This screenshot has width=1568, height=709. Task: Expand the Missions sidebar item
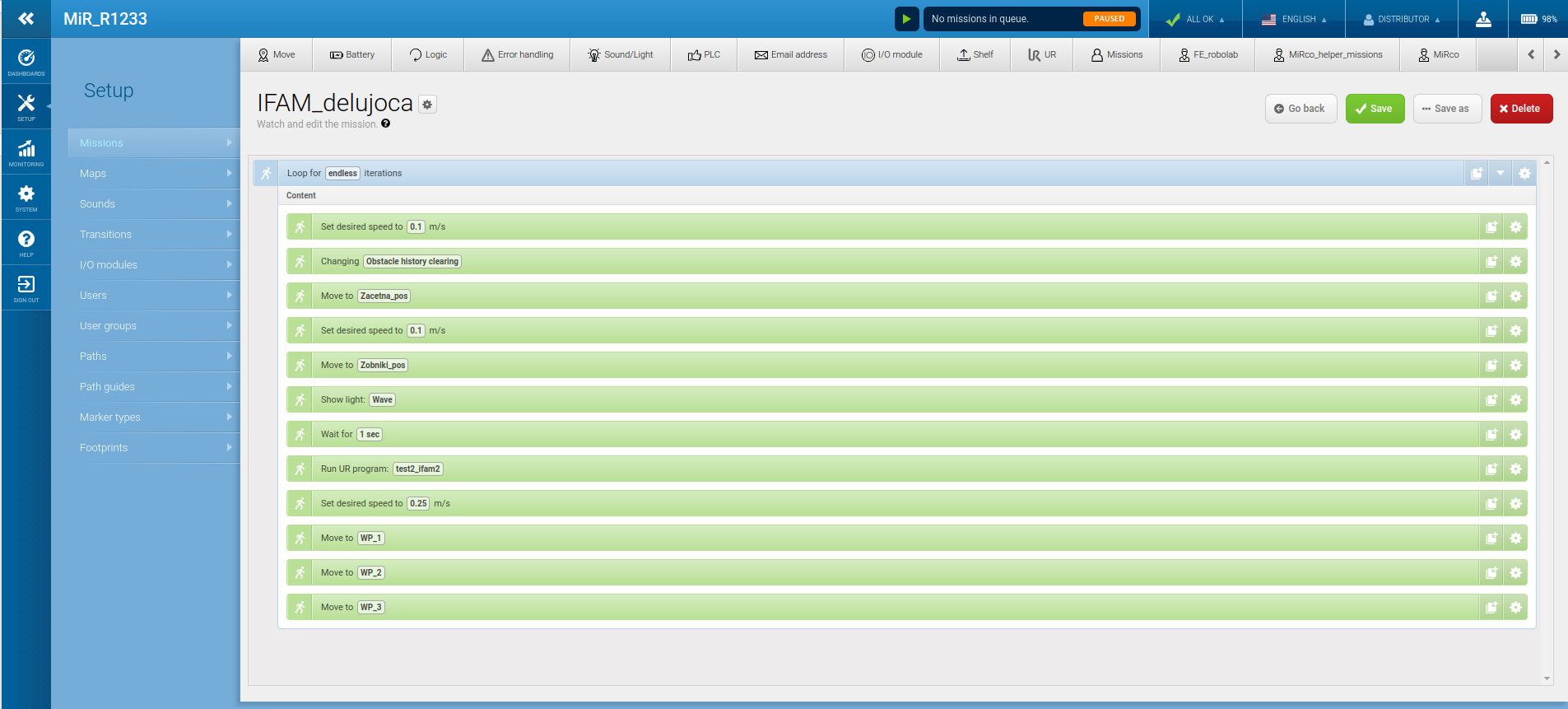click(154, 142)
